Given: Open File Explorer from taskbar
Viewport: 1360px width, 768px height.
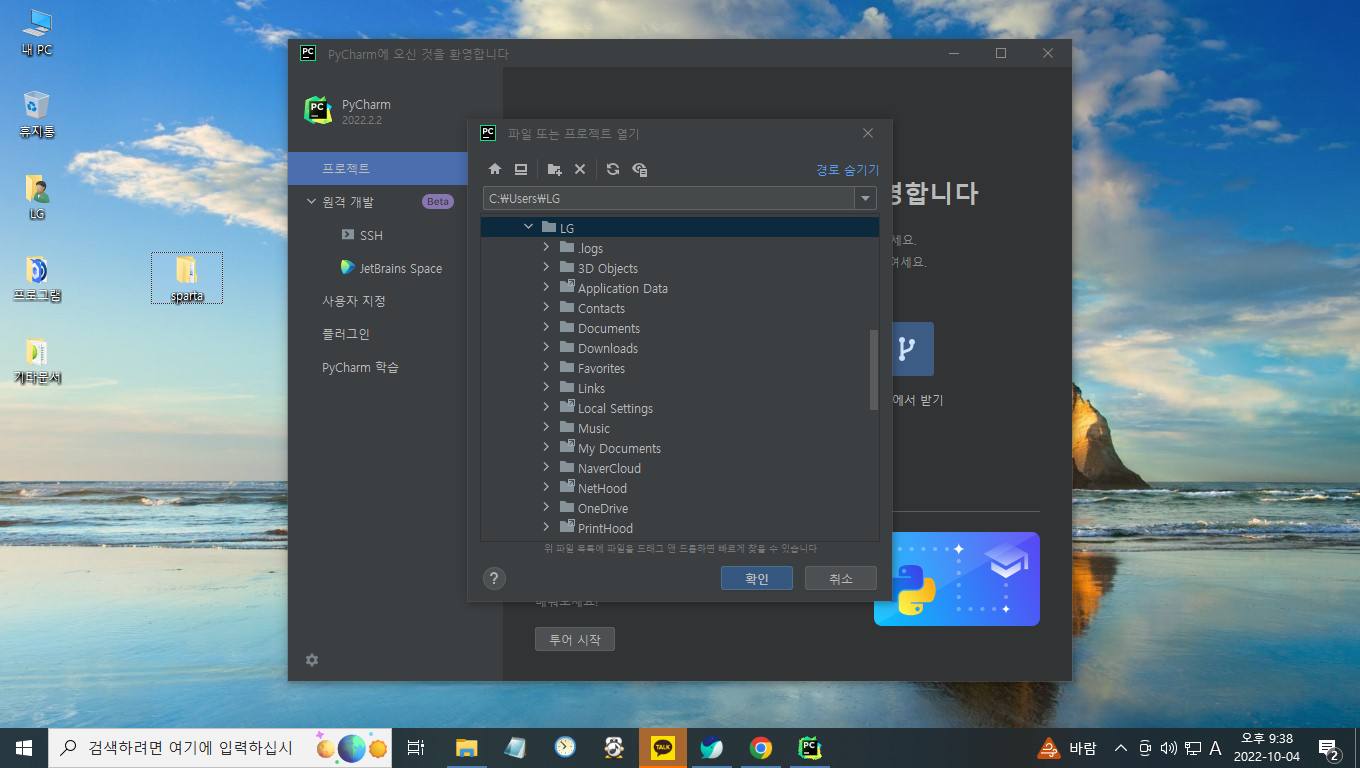Looking at the screenshot, I should click(x=467, y=748).
